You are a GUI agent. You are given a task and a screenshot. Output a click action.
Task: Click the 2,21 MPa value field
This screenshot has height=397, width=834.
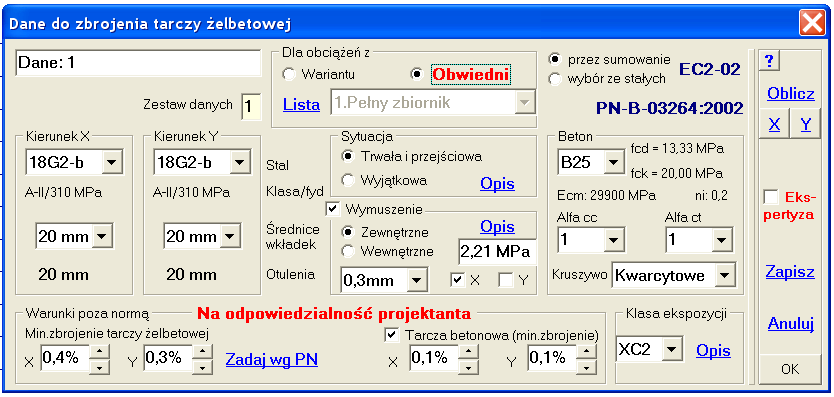pos(497,252)
